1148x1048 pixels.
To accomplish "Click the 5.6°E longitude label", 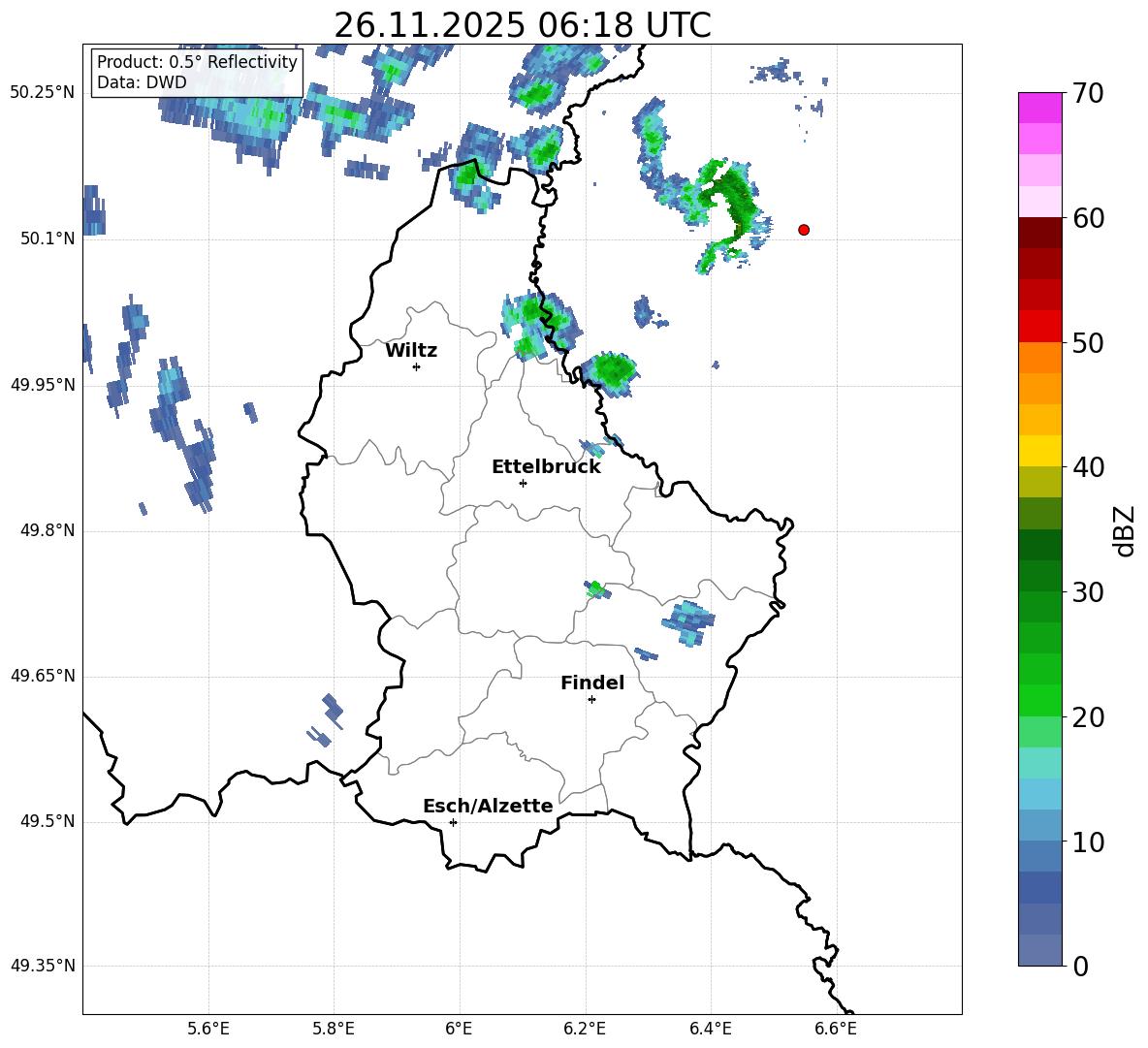I will pyautogui.click(x=208, y=1029).
